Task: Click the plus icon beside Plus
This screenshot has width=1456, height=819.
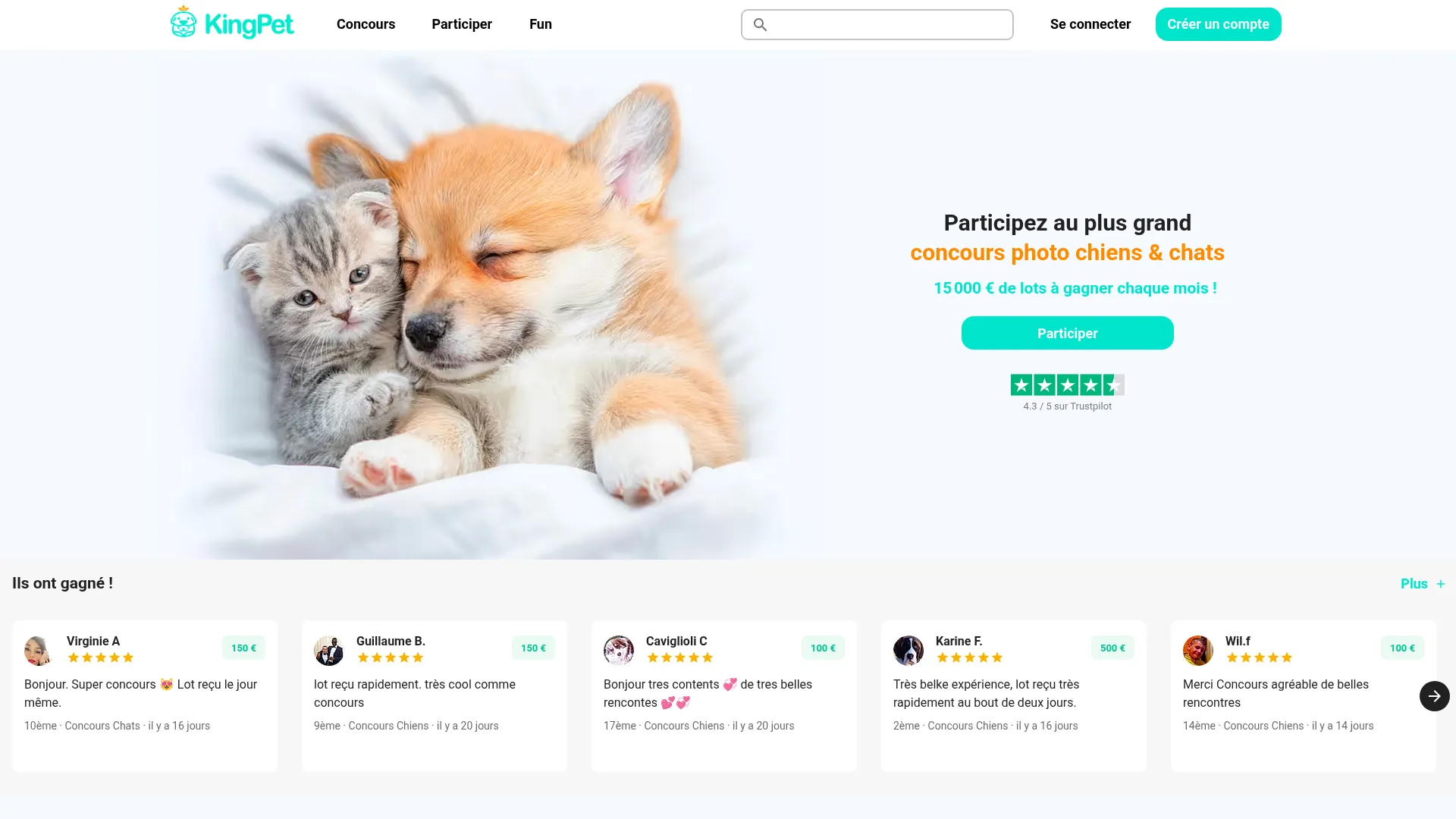Action: 1441,584
